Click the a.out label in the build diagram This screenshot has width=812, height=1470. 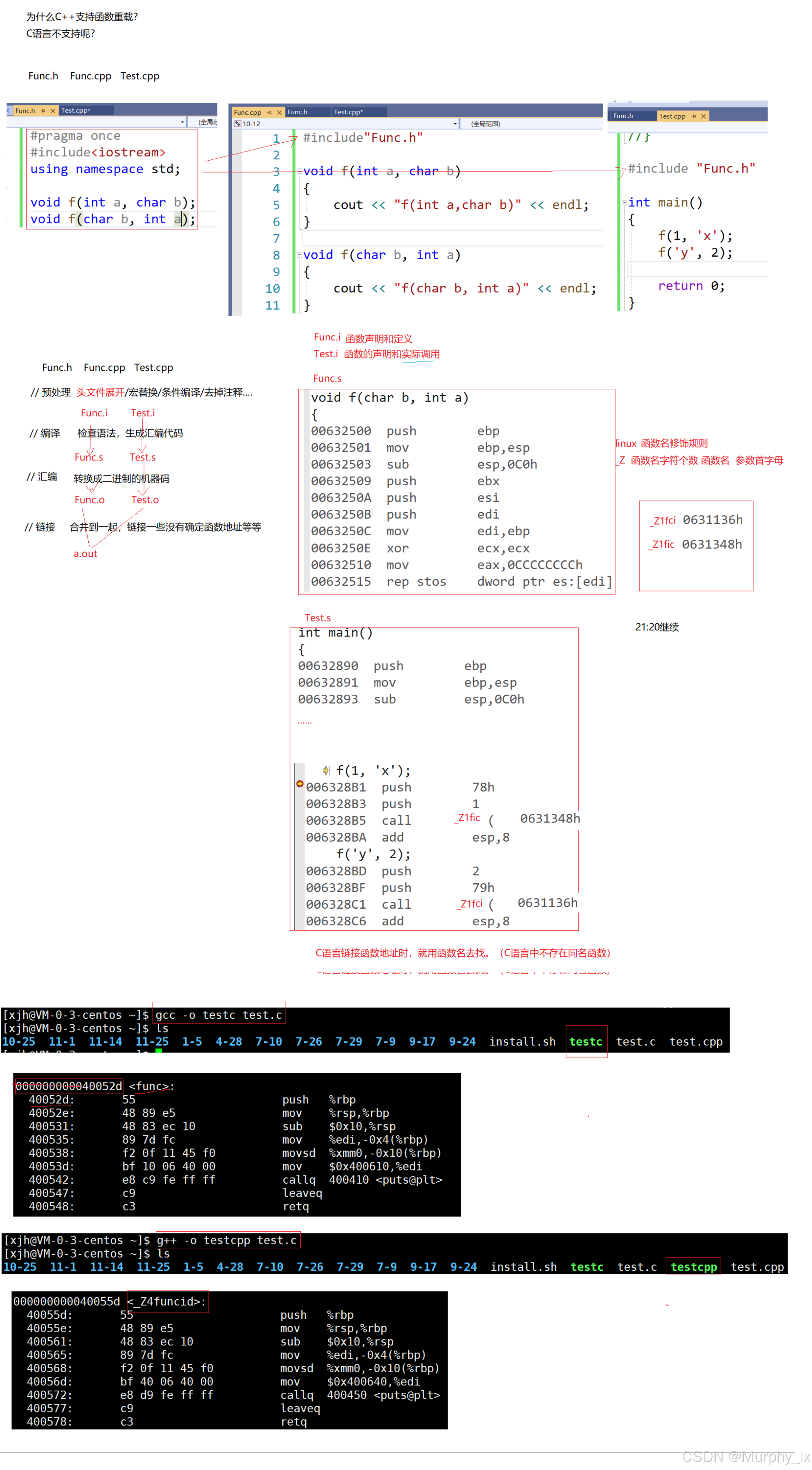pos(85,554)
